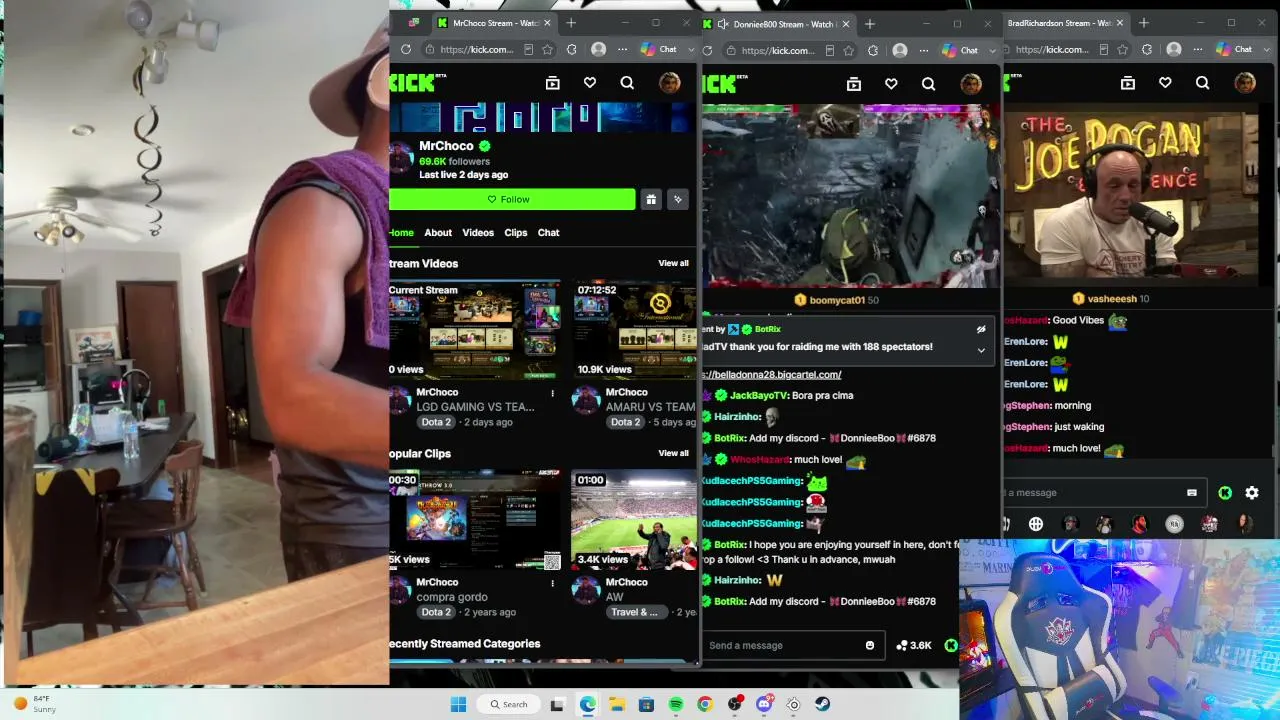The width and height of the screenshot is (1280, 720).
Task: Open the Spotify taskbar icon
Action: [676, 704]
